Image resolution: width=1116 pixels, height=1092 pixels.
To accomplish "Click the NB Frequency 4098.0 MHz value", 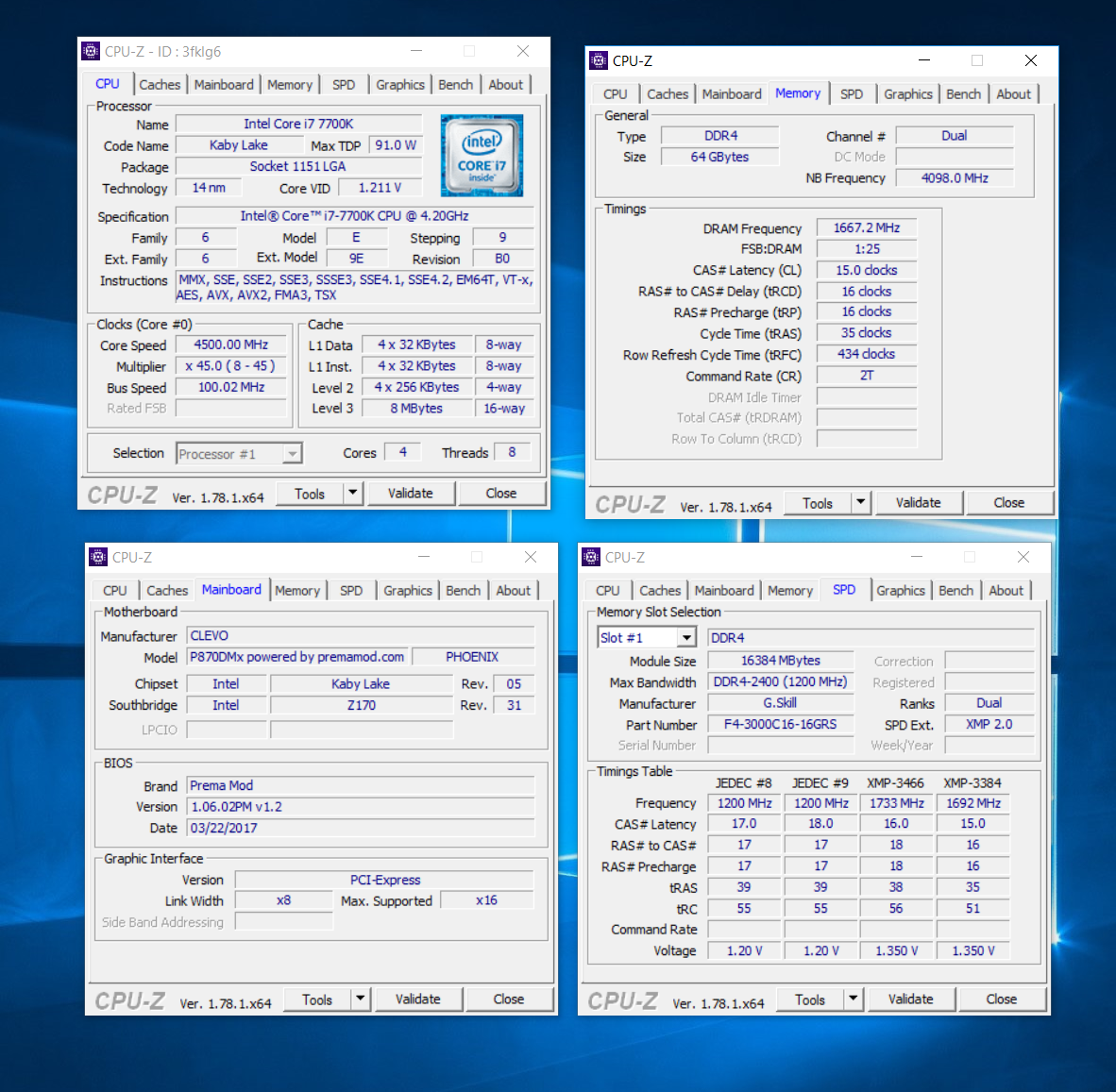I will point(955,177).
